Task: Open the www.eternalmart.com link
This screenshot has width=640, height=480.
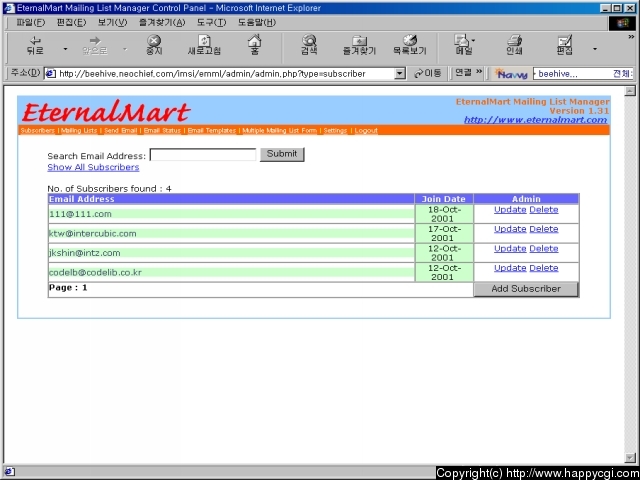Action: 536,120
